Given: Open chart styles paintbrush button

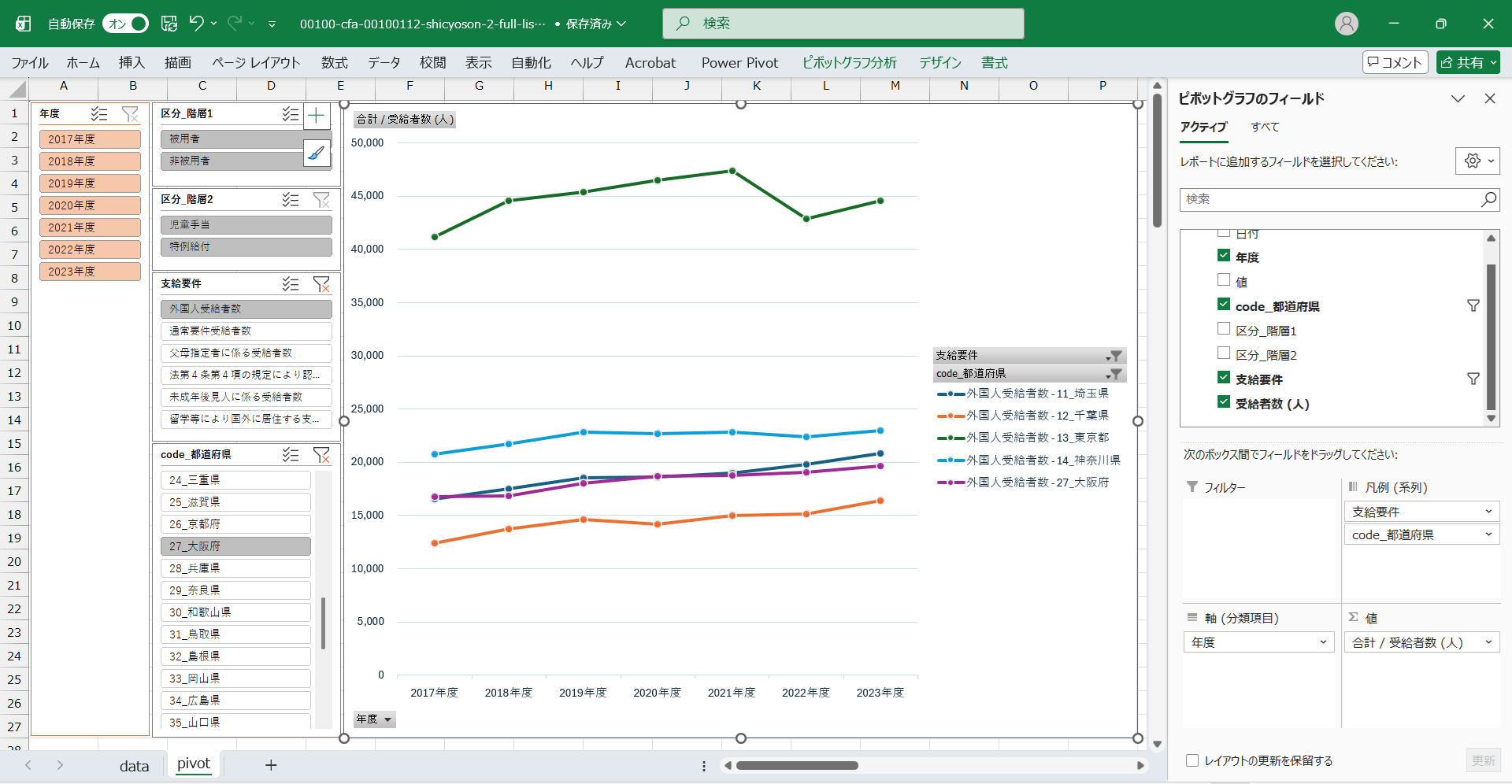Looking at the screenshot, I should (317, 153).
